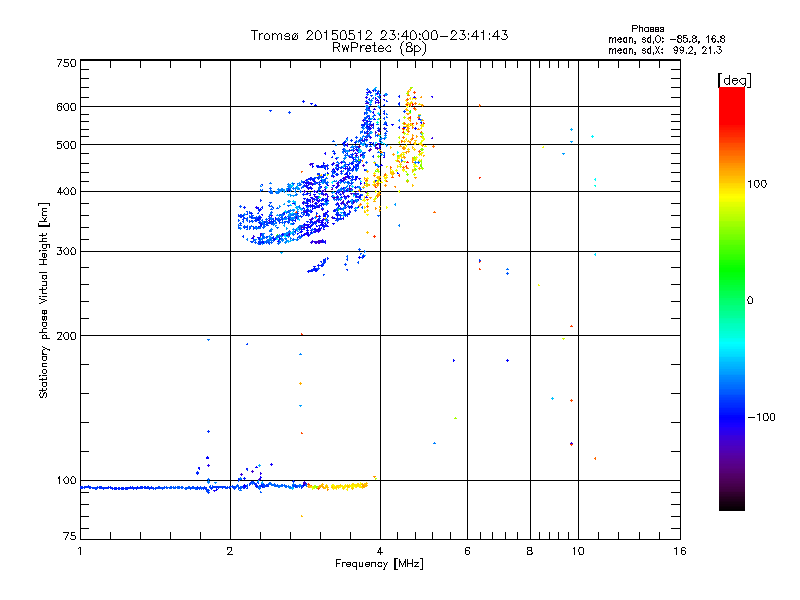Click the 'Frequency [MHz]' axis label
800x600 pixels.
click(x=379, y=564)
